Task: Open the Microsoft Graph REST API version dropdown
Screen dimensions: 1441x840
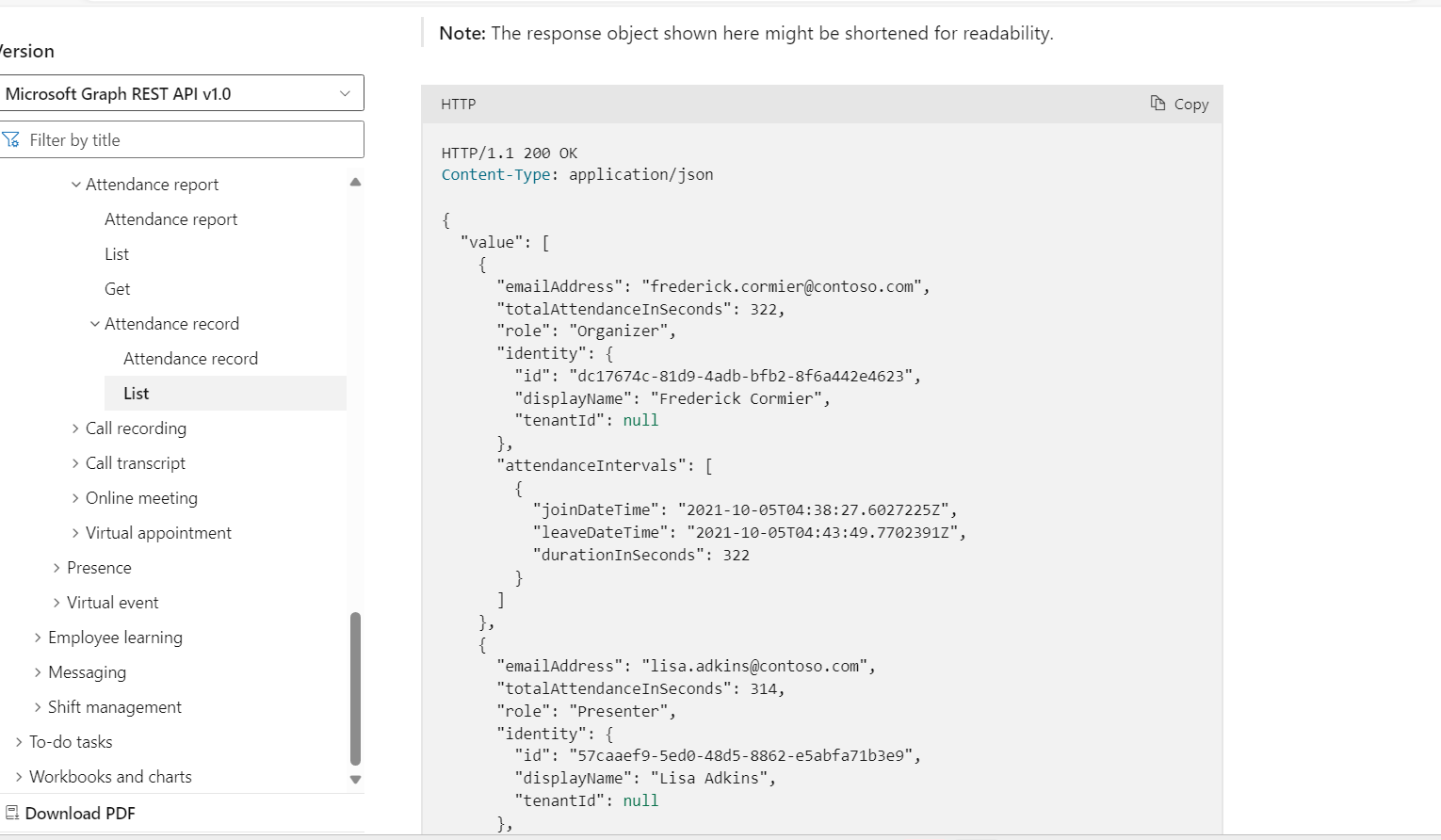Action: pos(184,93)
